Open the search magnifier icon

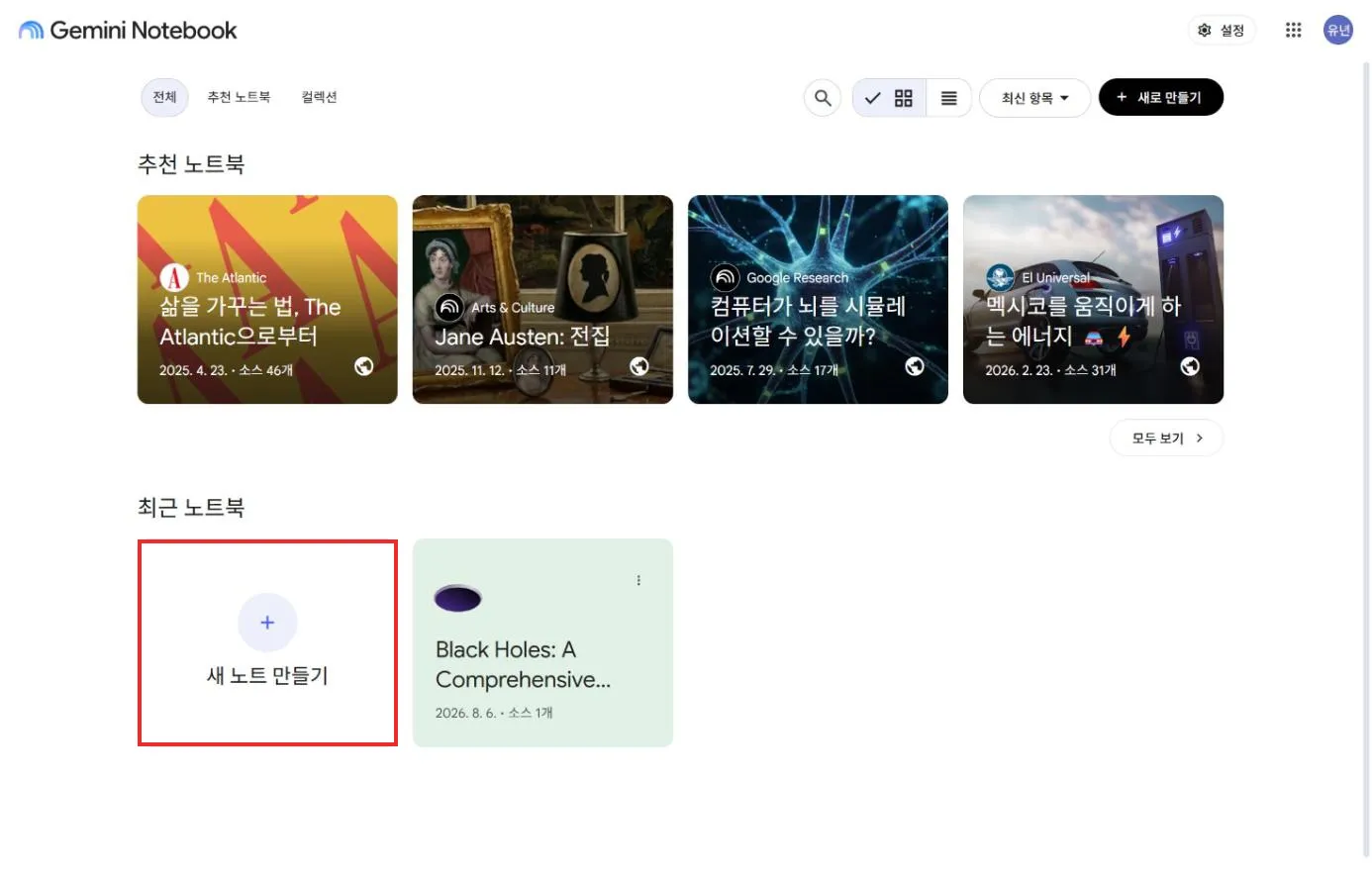point(823,98)
